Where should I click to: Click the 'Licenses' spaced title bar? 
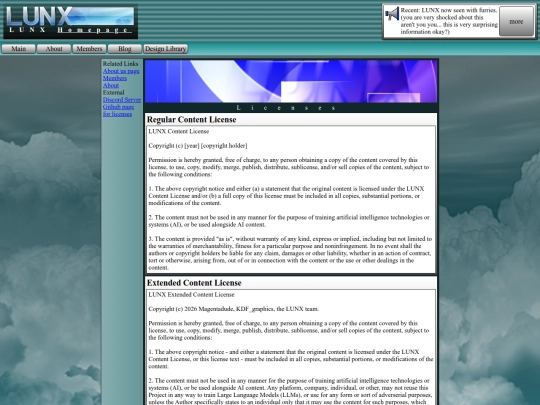click(x=291, y=108)
